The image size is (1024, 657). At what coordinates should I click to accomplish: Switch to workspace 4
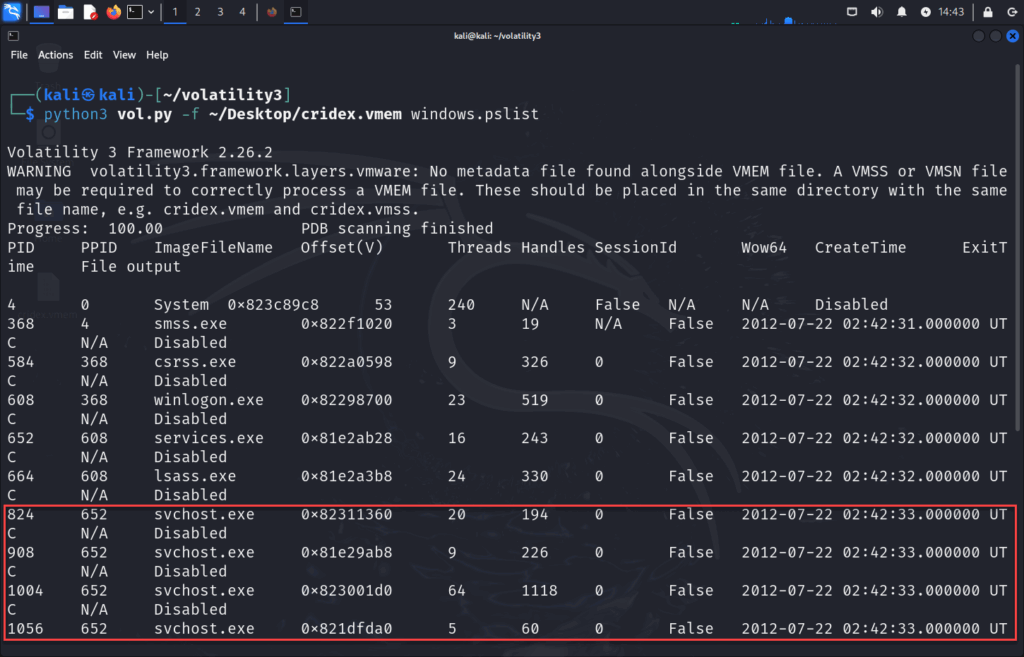242,12
